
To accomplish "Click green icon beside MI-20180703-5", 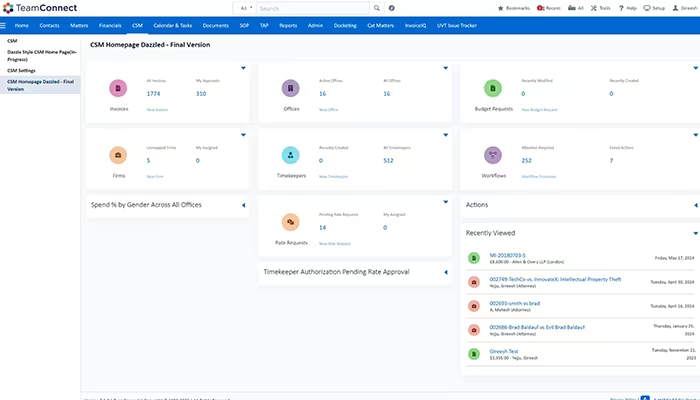I will [x=474, y=258].
